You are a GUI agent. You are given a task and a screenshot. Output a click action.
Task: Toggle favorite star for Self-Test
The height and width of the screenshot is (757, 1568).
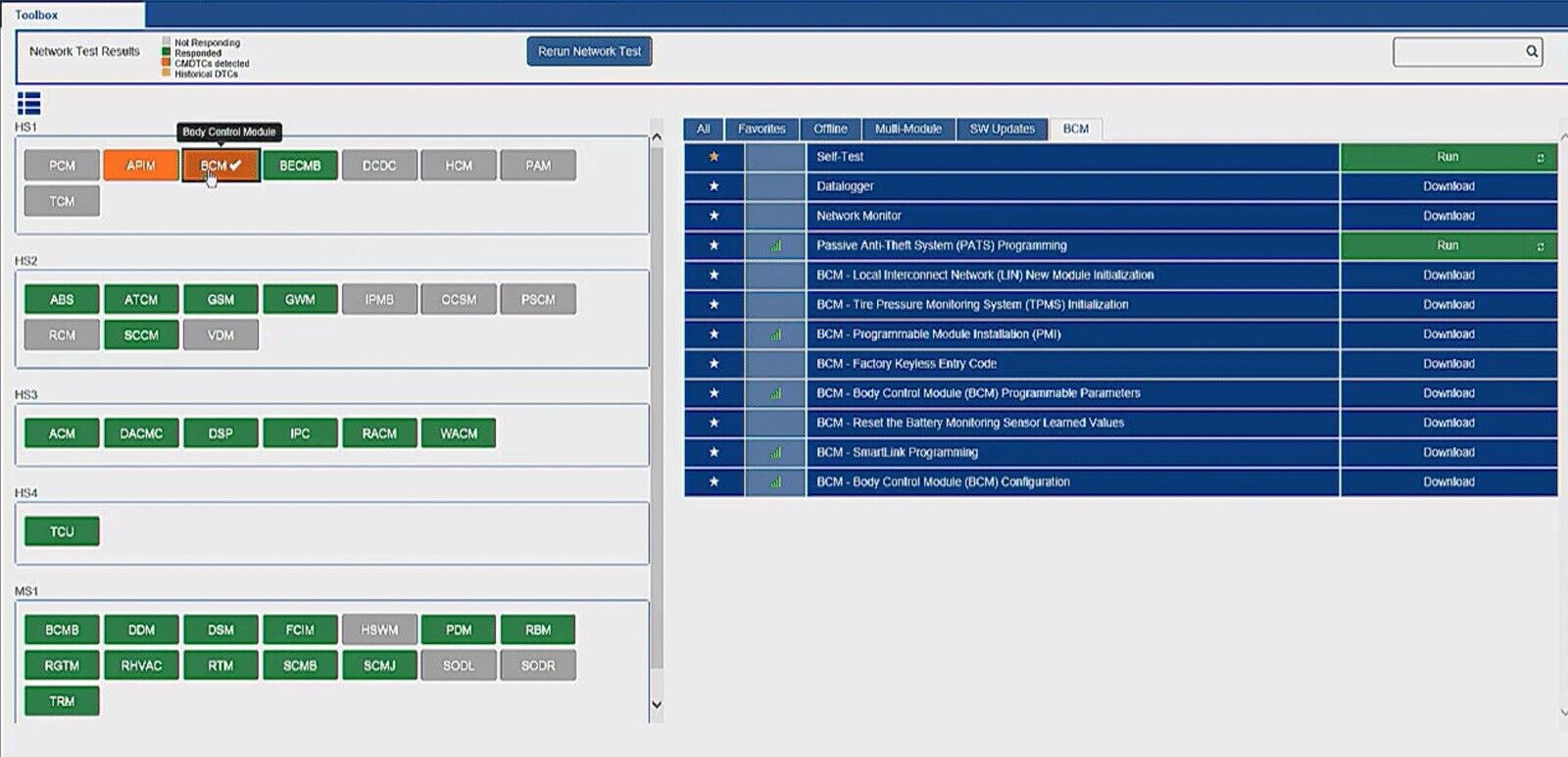(713, 157)
